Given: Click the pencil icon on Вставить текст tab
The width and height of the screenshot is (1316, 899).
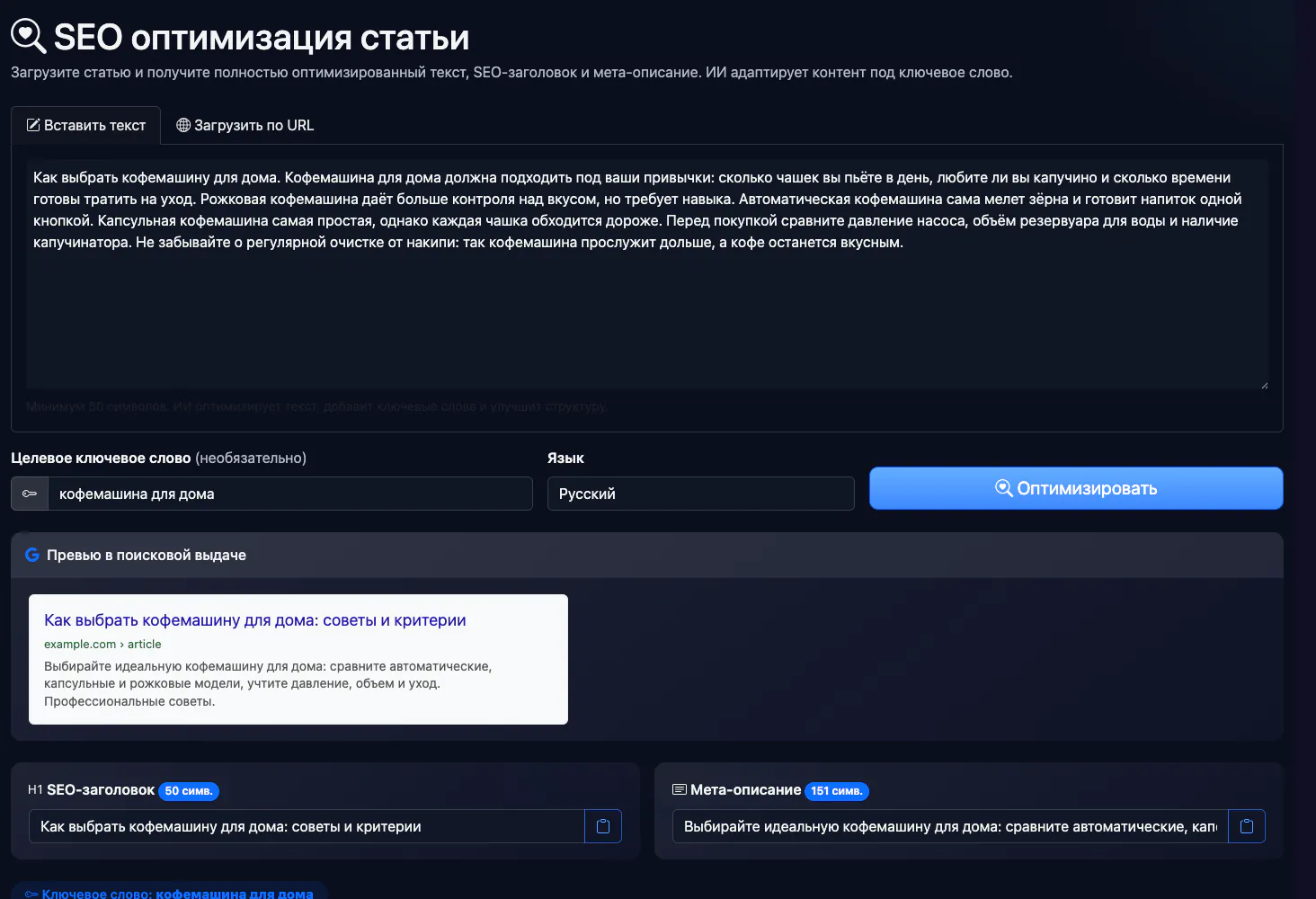Looking at the screenshot, I should click(33, 126).
